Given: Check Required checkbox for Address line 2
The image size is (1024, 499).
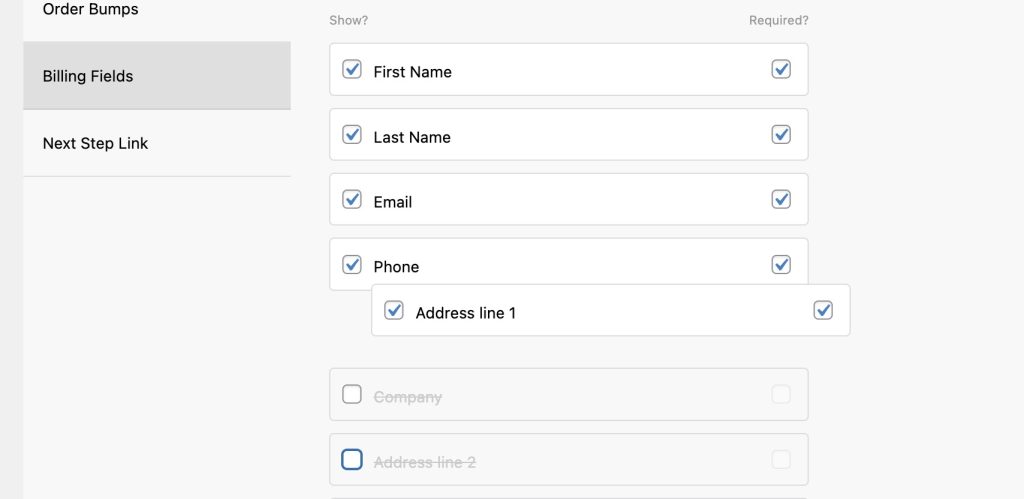Looking at the screenshot, I should tap(781, 460).
